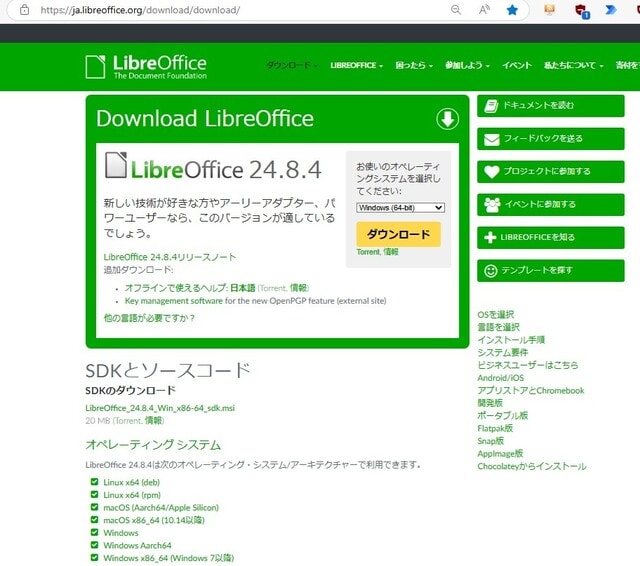Click the LibreOffice logo in header

tap(146, 67)
